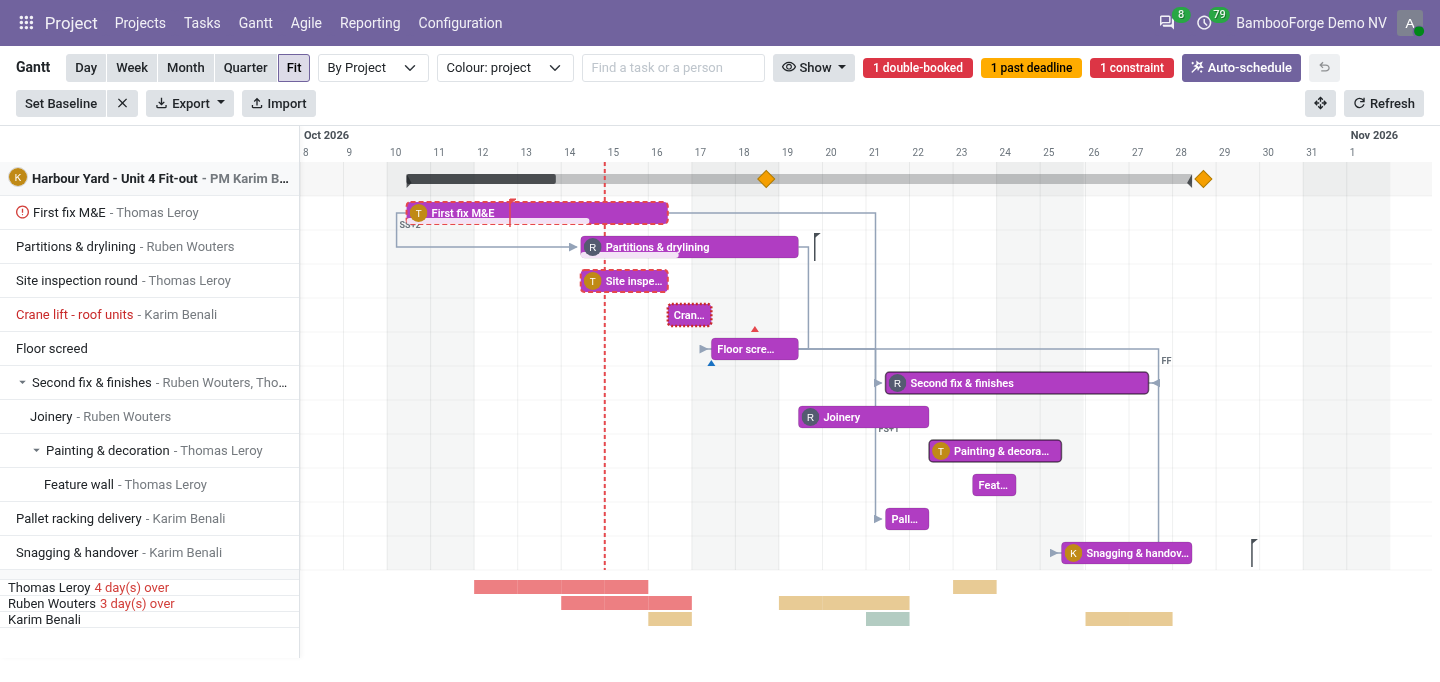This screenshot has height=682, width=1440.
Task: Open the Show visibility dropdown
Action: click(x=814, y=68)
